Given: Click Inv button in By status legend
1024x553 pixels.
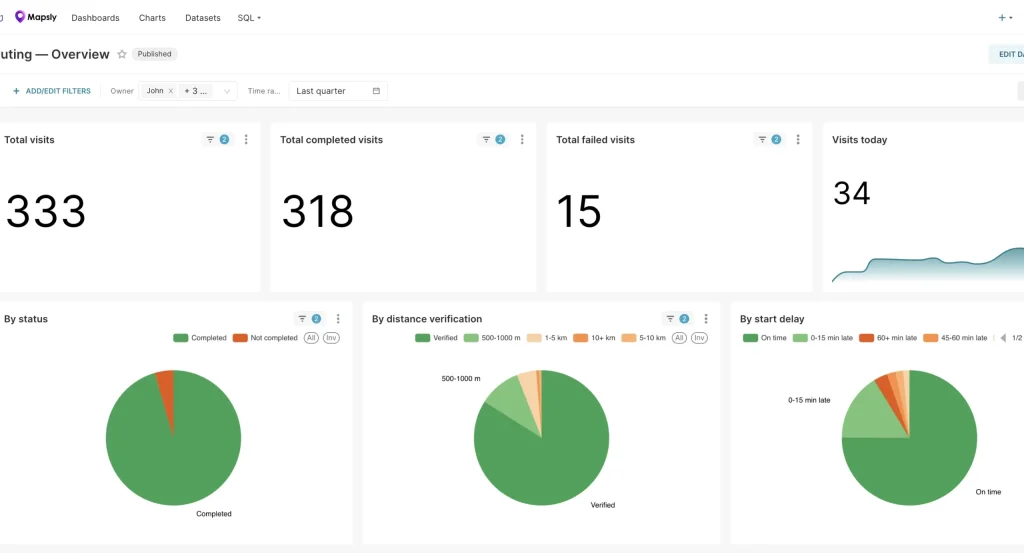Looking at the screenshot, I should (331, 338).
